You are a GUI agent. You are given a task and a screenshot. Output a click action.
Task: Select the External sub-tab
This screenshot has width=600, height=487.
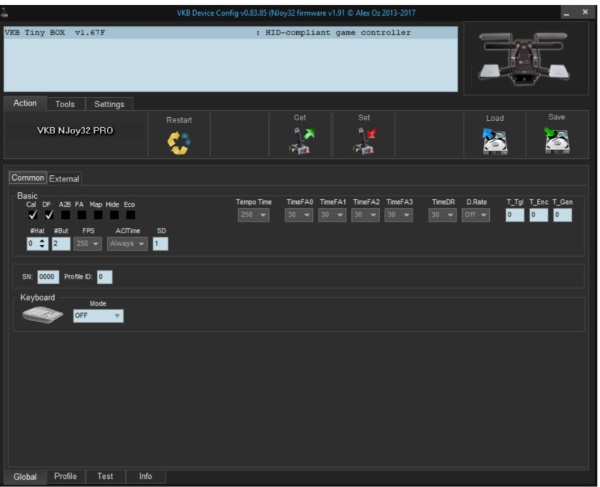pos(64,179)
